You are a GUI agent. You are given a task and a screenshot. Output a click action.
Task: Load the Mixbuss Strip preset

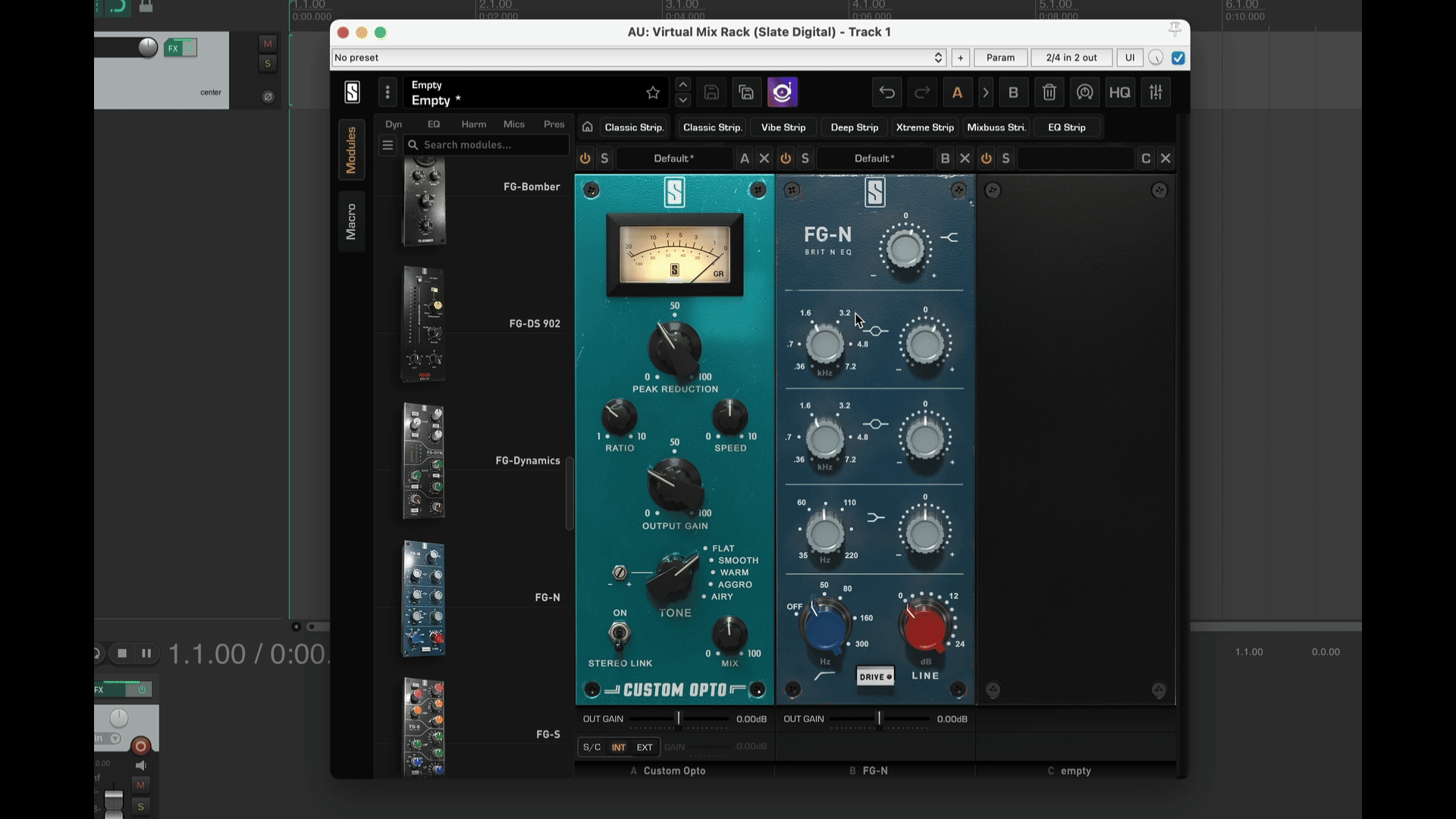point(996,127)
